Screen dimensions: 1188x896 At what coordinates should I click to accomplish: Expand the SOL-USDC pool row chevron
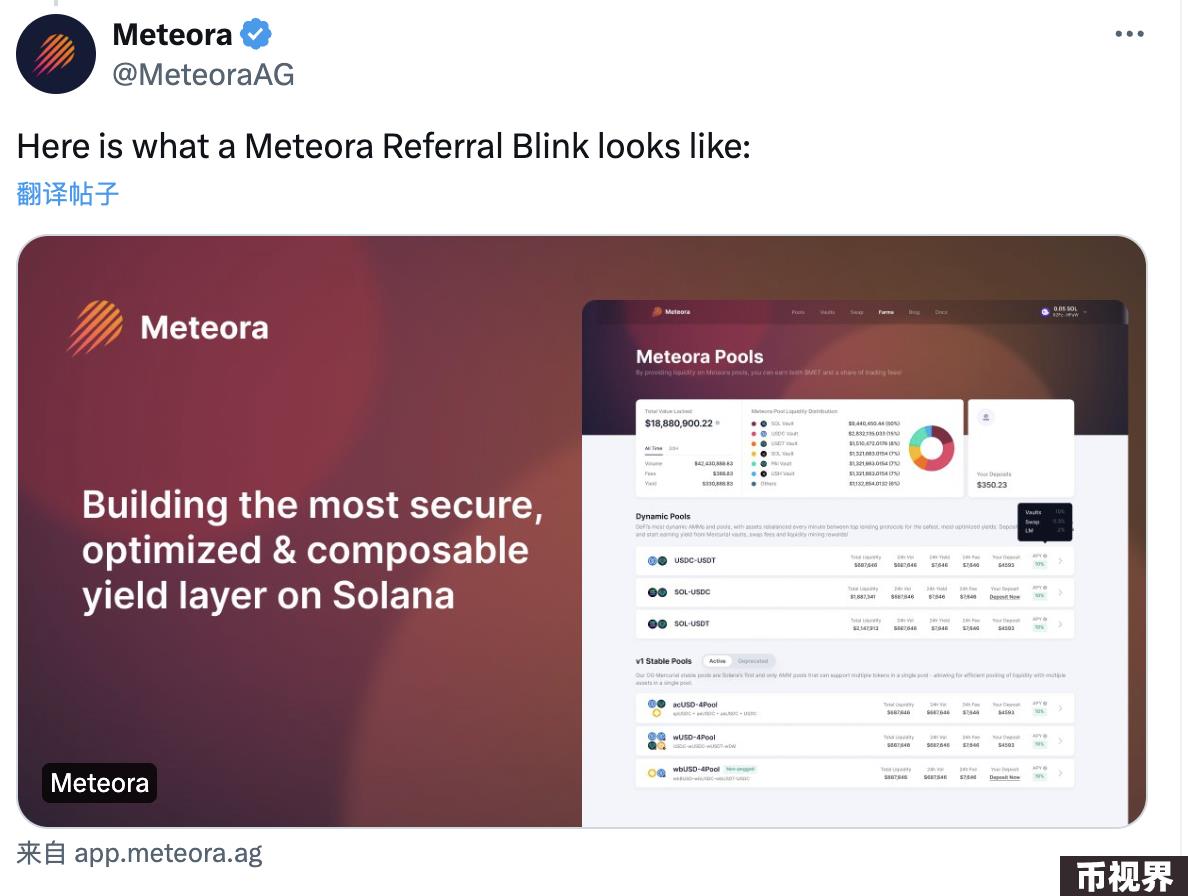point(1060,592)
